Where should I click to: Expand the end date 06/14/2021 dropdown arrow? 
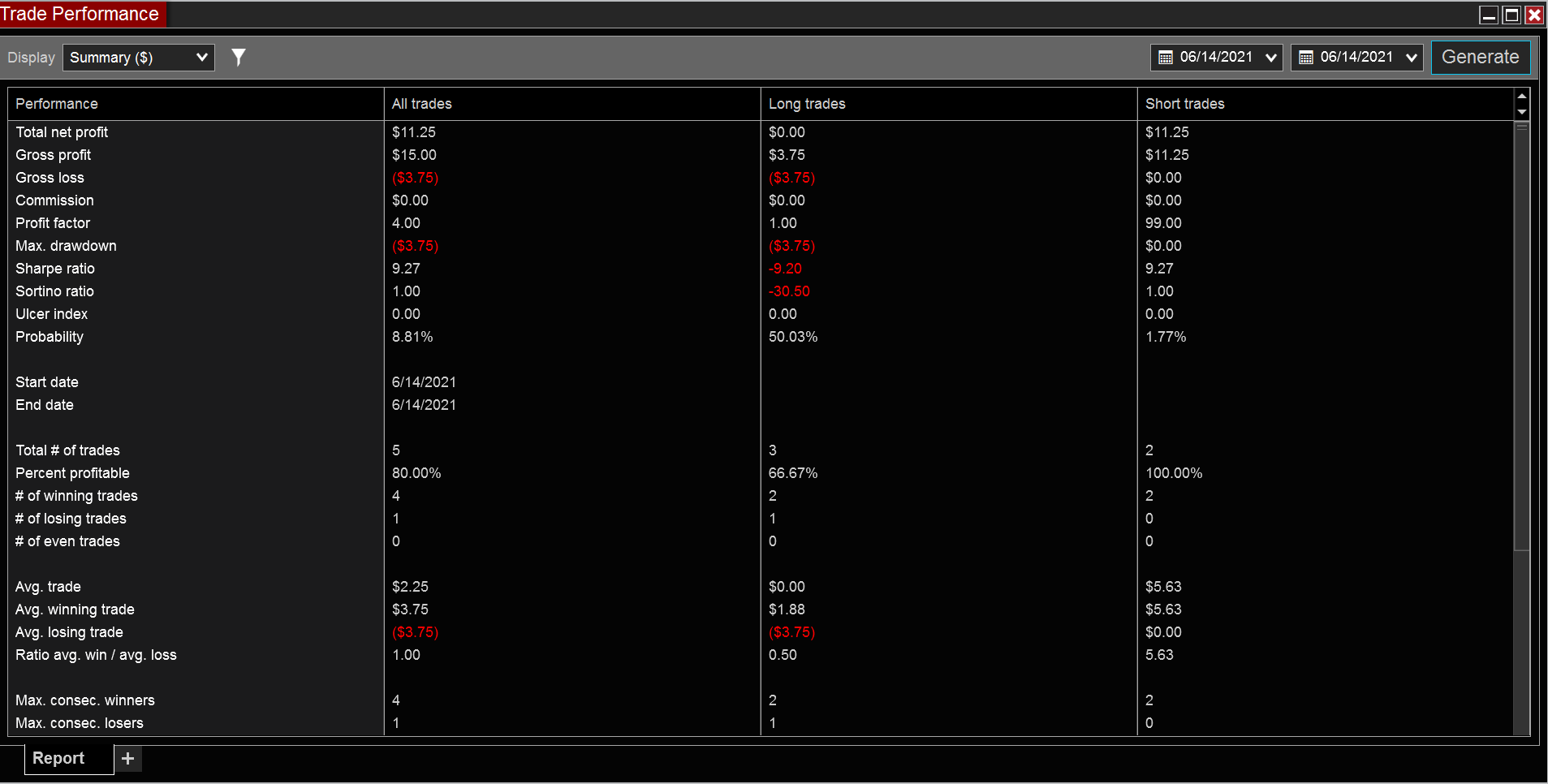tap(1412, 58)
